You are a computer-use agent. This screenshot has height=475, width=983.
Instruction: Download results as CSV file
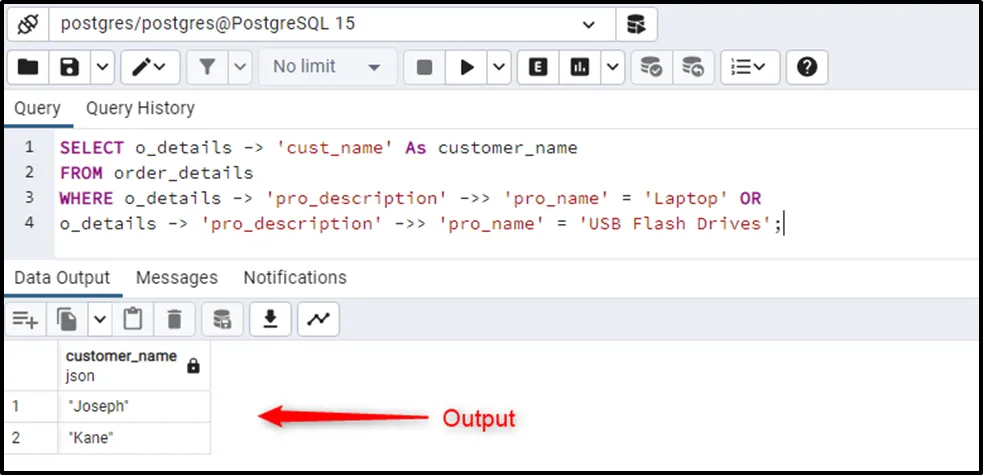click(269, 319)
